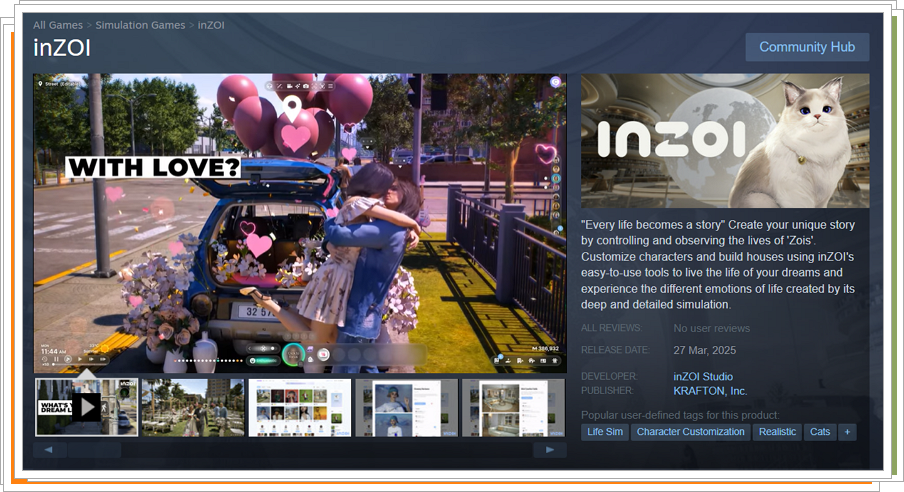This screenshot has width=904, height=492.
Task: Click the release date 27 Mar, 2025
Action: (705, 350)
